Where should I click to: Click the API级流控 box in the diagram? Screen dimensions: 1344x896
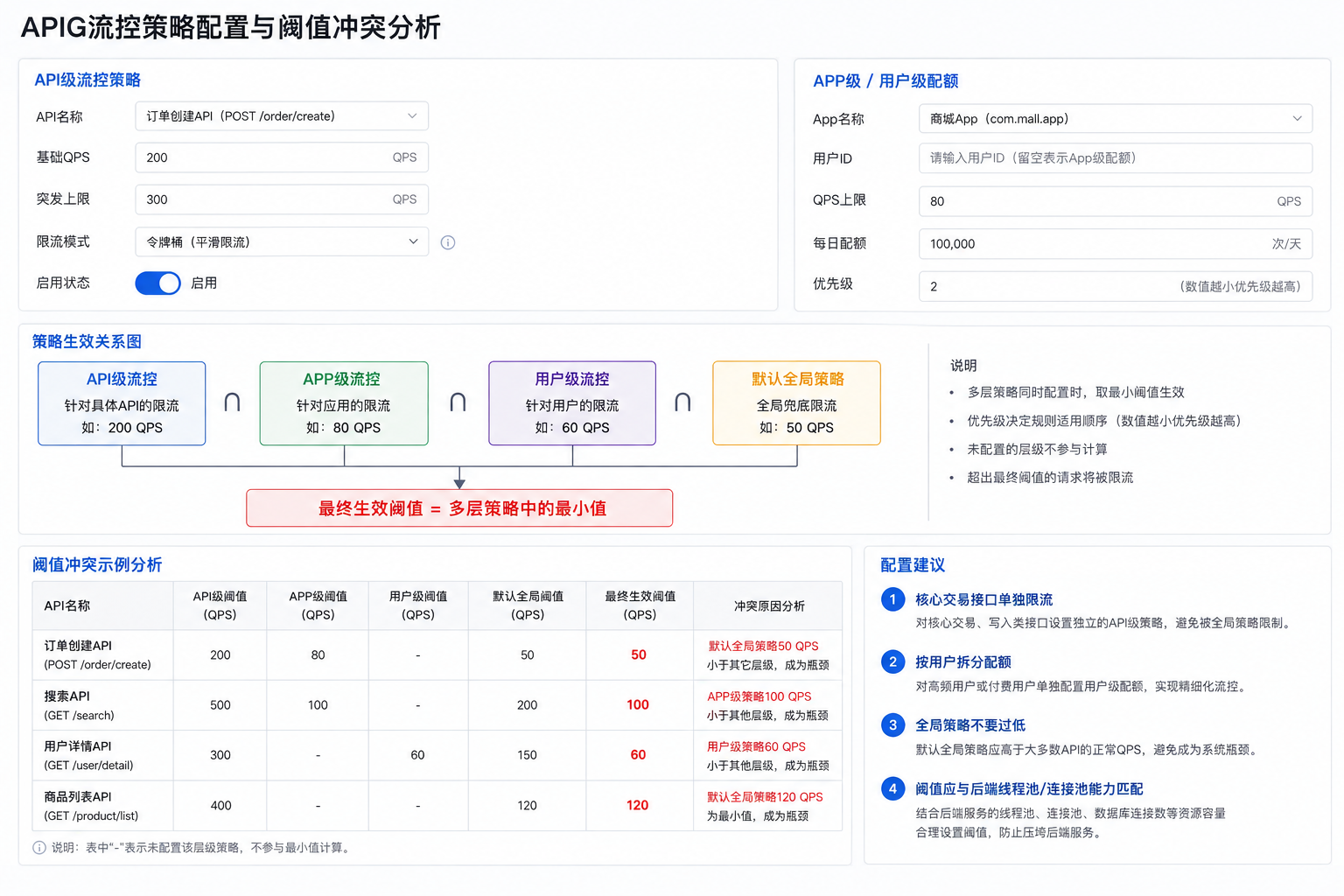122,403
